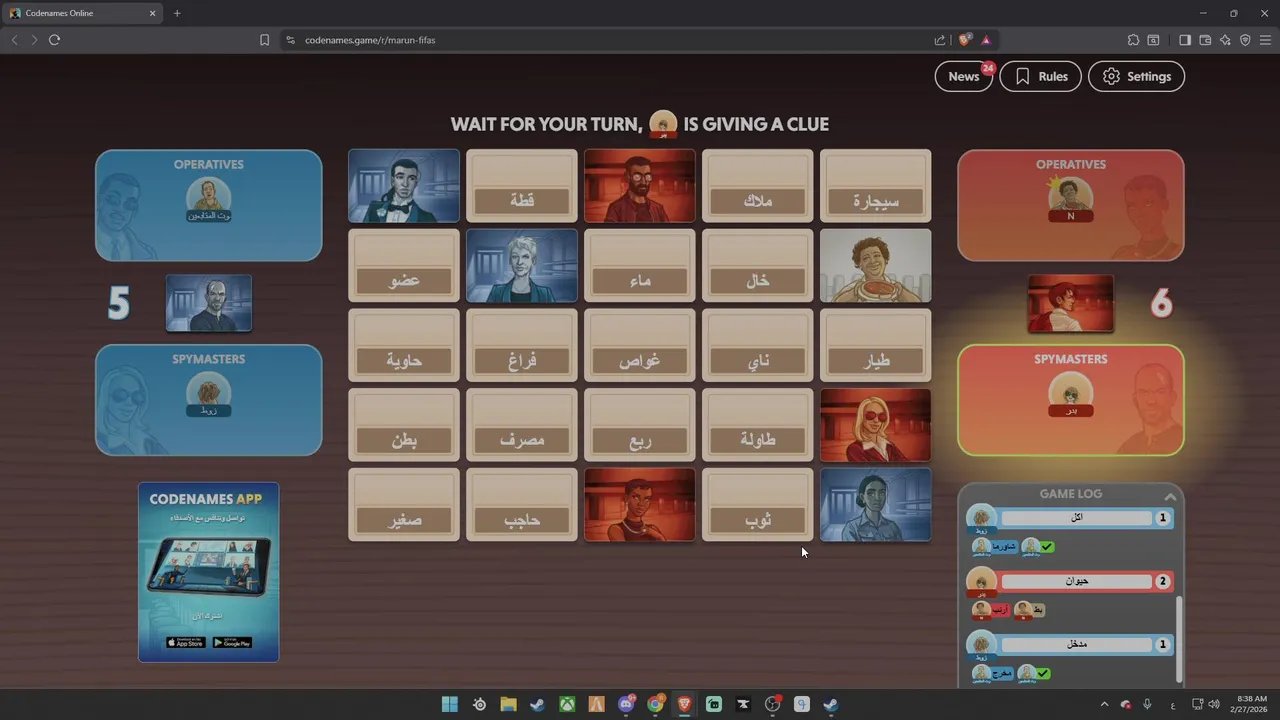Tap the card صغير

click(404, 505)
